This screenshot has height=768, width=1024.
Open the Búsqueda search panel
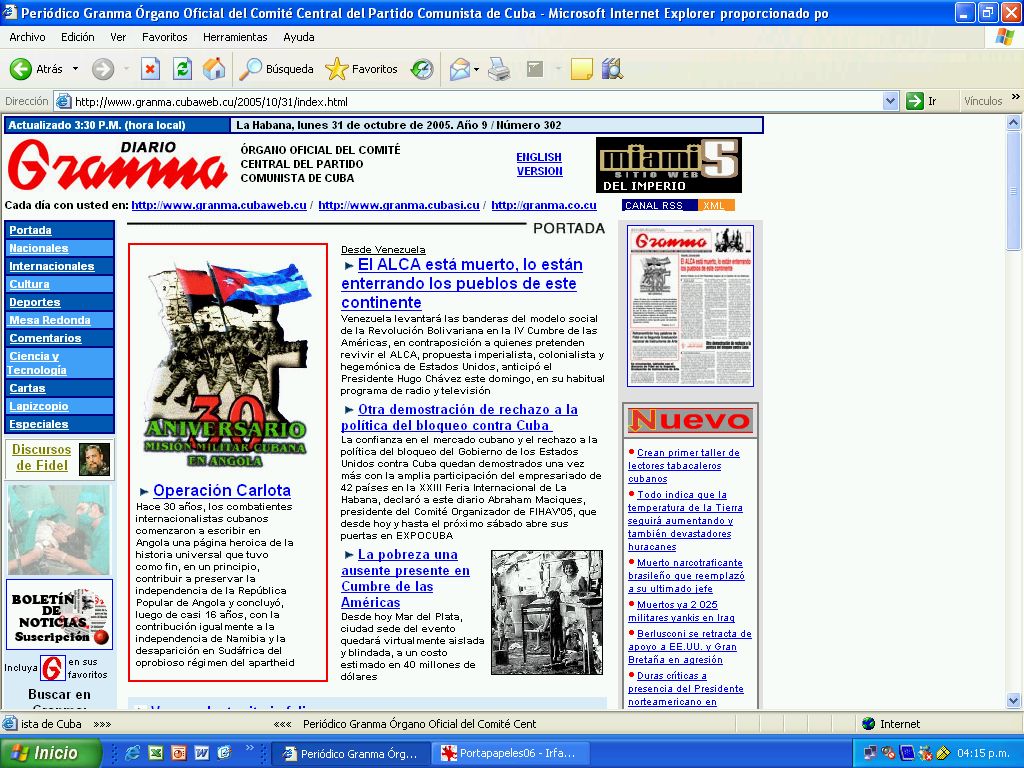[x=277, y=69]
